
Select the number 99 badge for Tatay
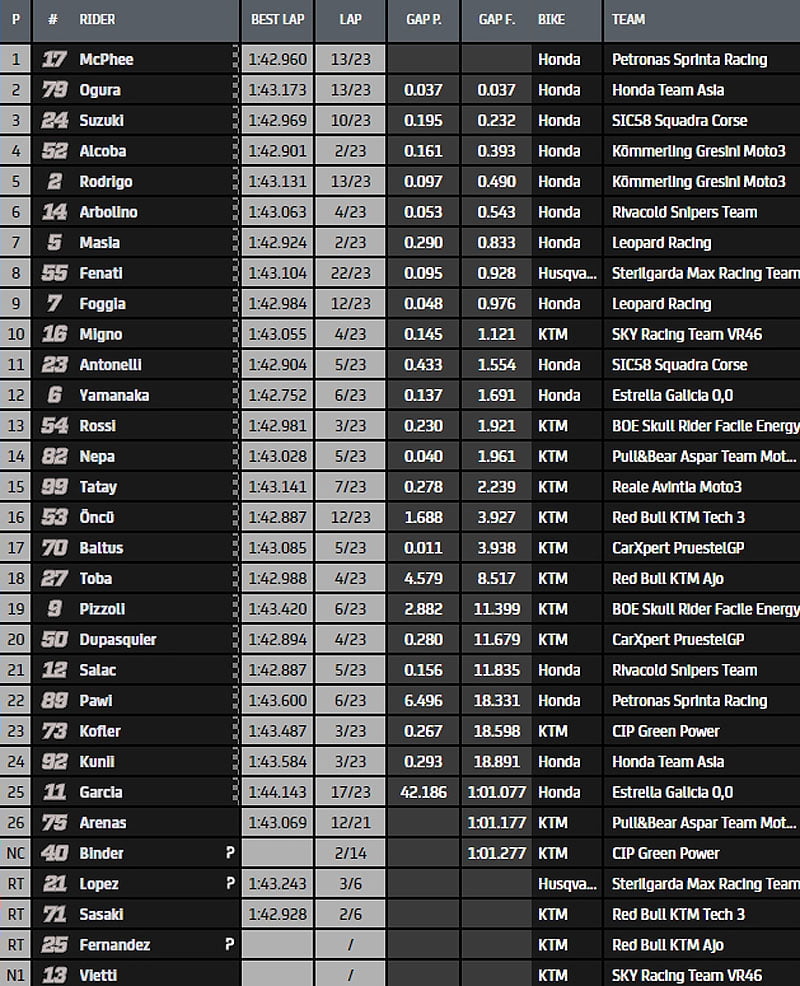pyautogui.click(x=54, y=487)
